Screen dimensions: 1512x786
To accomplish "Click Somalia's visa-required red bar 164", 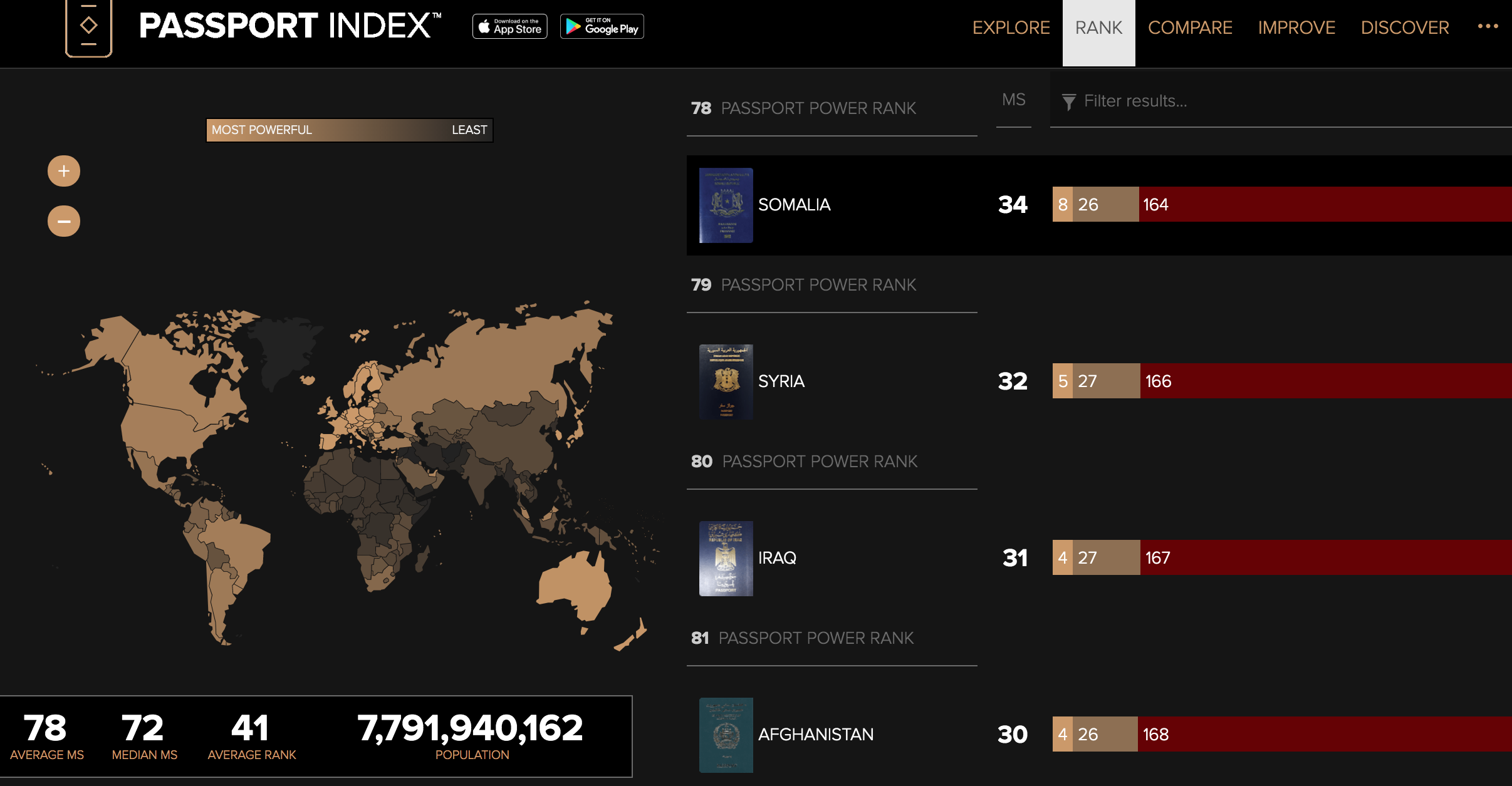I will [1325, 204].
